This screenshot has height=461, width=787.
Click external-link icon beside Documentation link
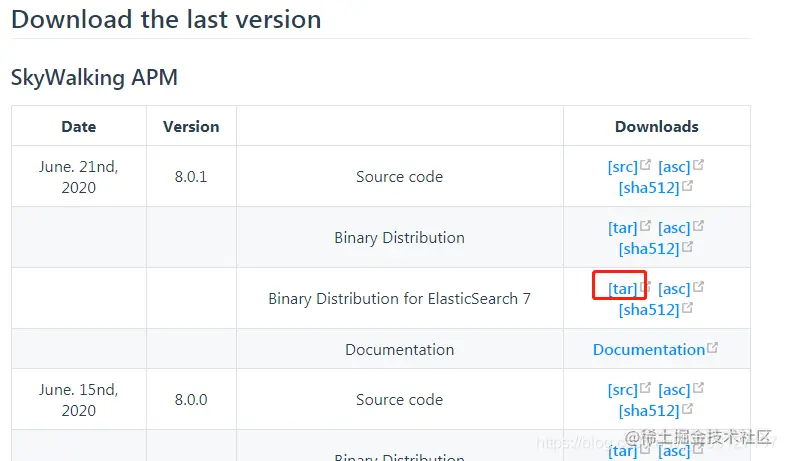[712, 347]
